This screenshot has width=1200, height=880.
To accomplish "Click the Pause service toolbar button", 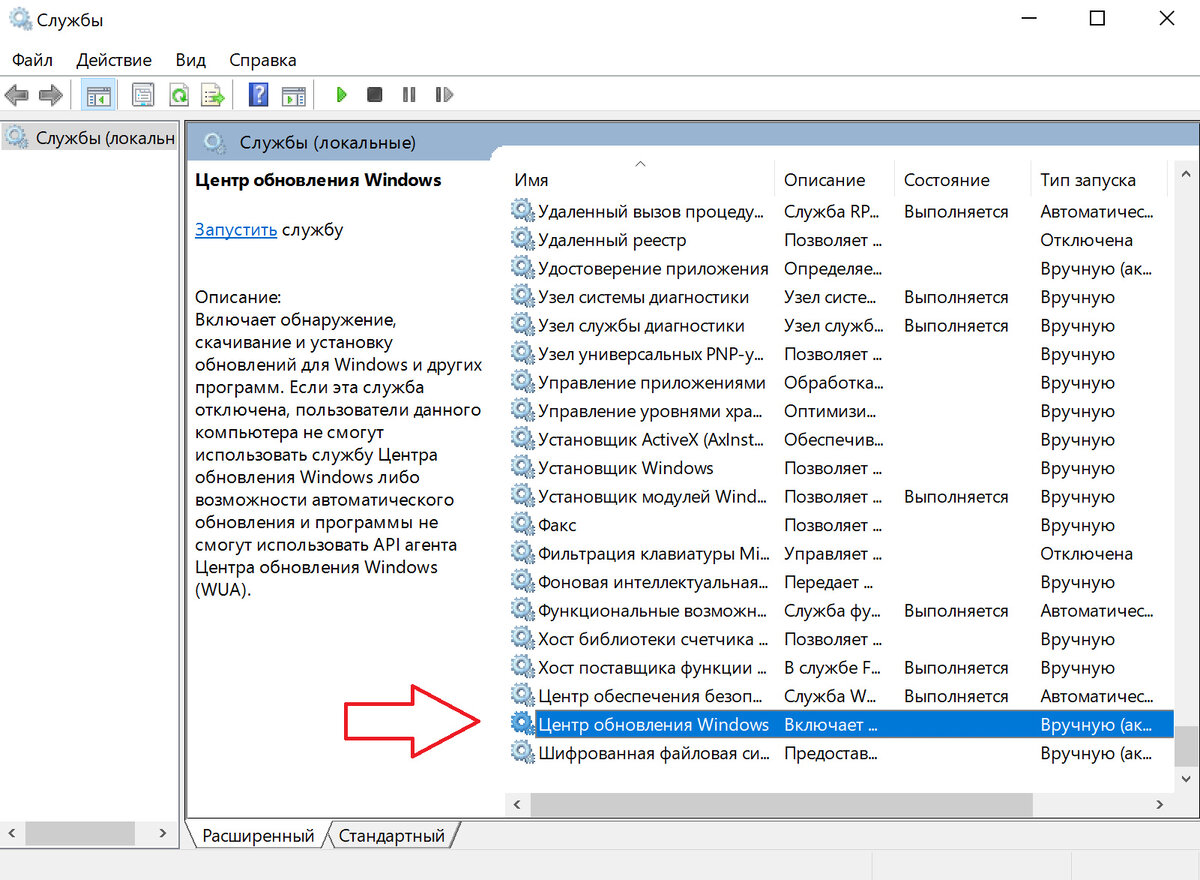I will point(409,95).
